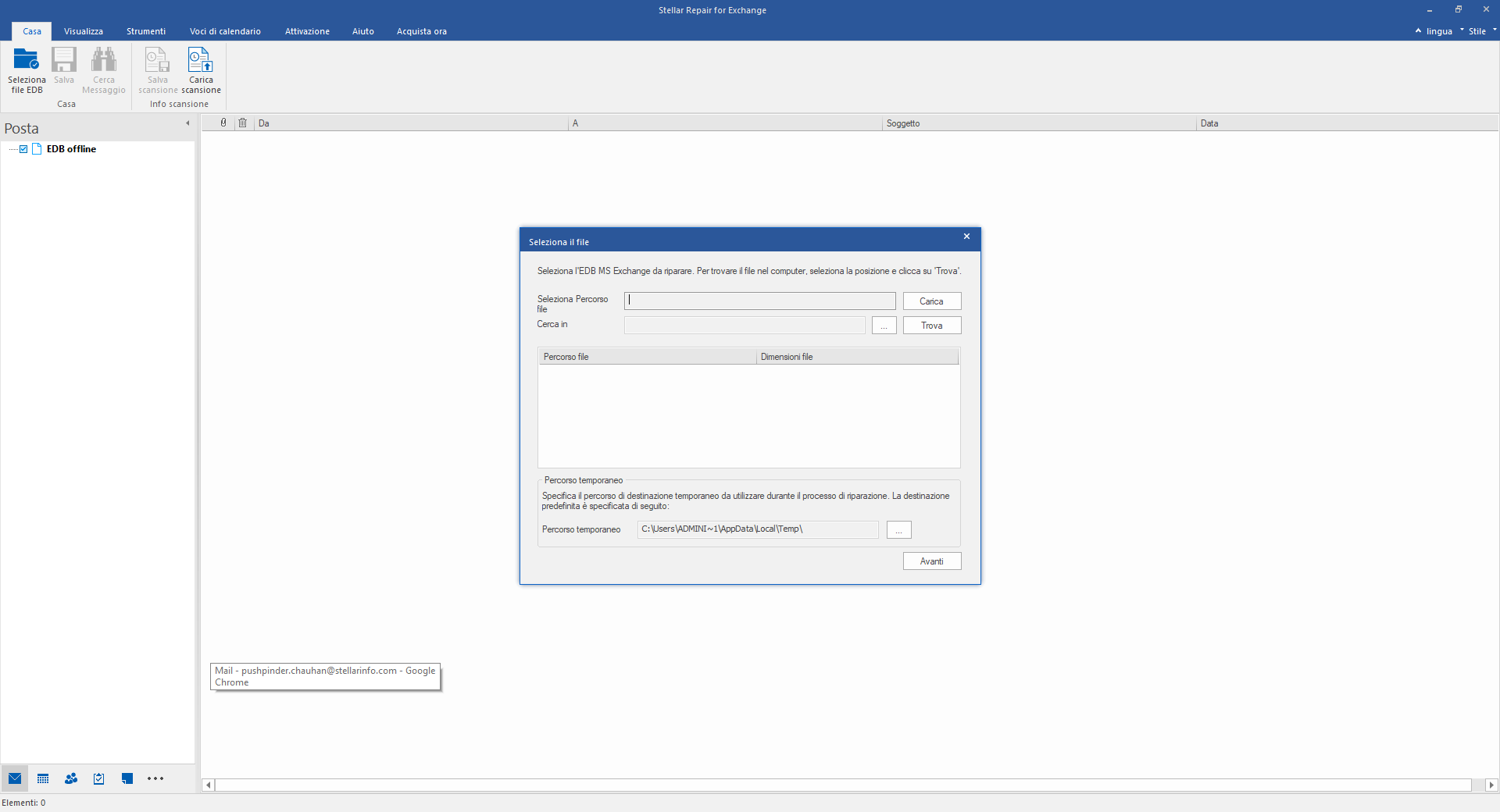The image size is (1500, 812).
Task: Open the Mail view icon in bottom bar
Action: tap(15, 778)
